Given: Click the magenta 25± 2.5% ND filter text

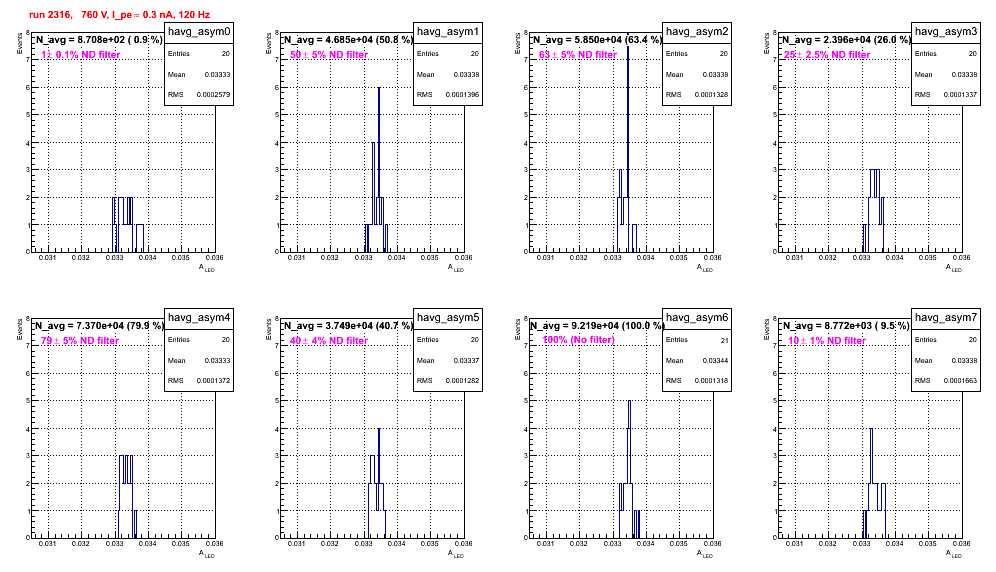Looking at the screenshot, I should [x=827, y=55].
